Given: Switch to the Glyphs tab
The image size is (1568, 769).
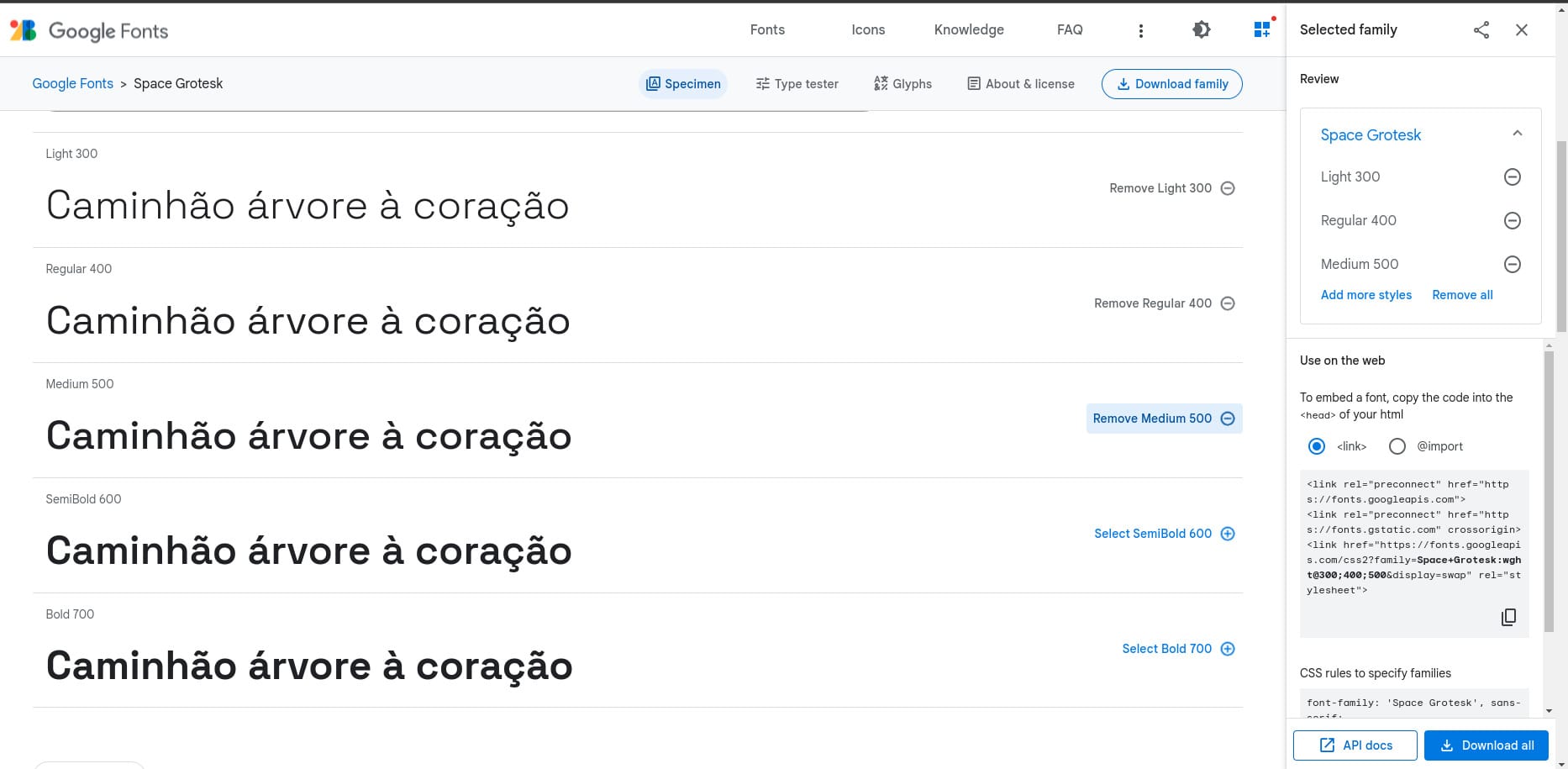Looking at the screenshot, I should tap(902, 84).
